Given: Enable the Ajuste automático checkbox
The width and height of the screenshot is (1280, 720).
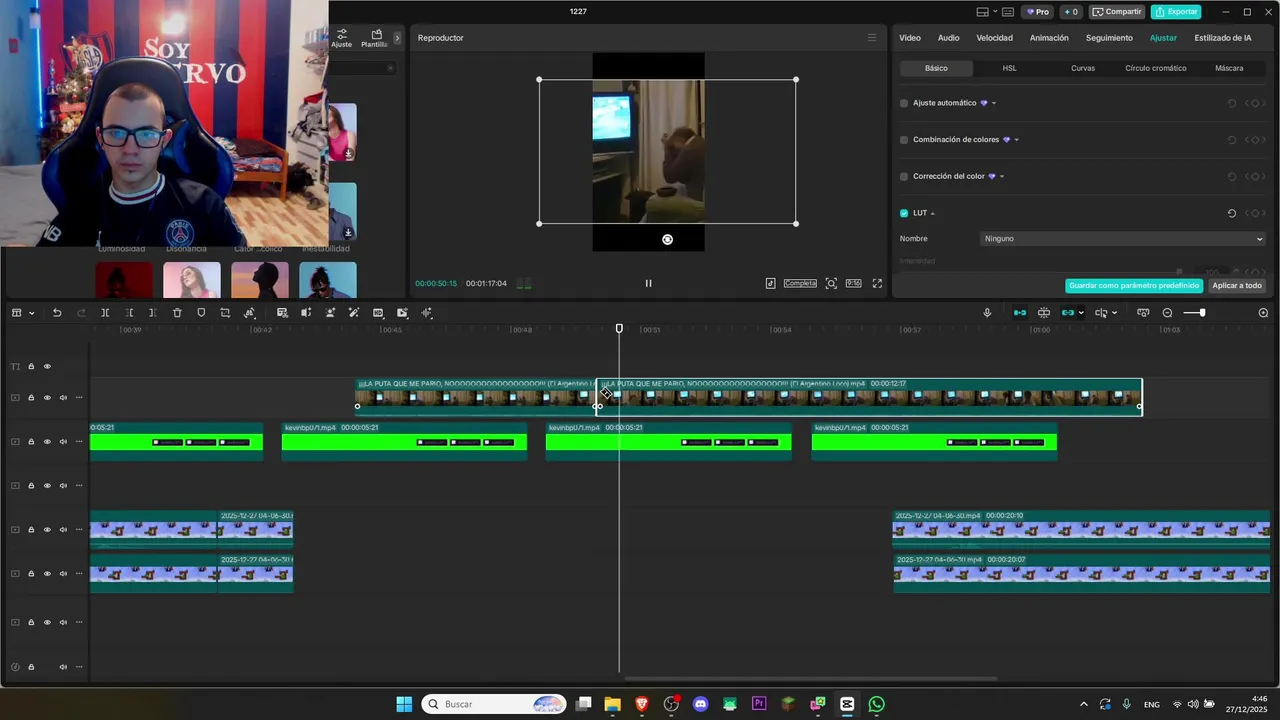Looking at the screenshot, I should click(x=904, y=103).
